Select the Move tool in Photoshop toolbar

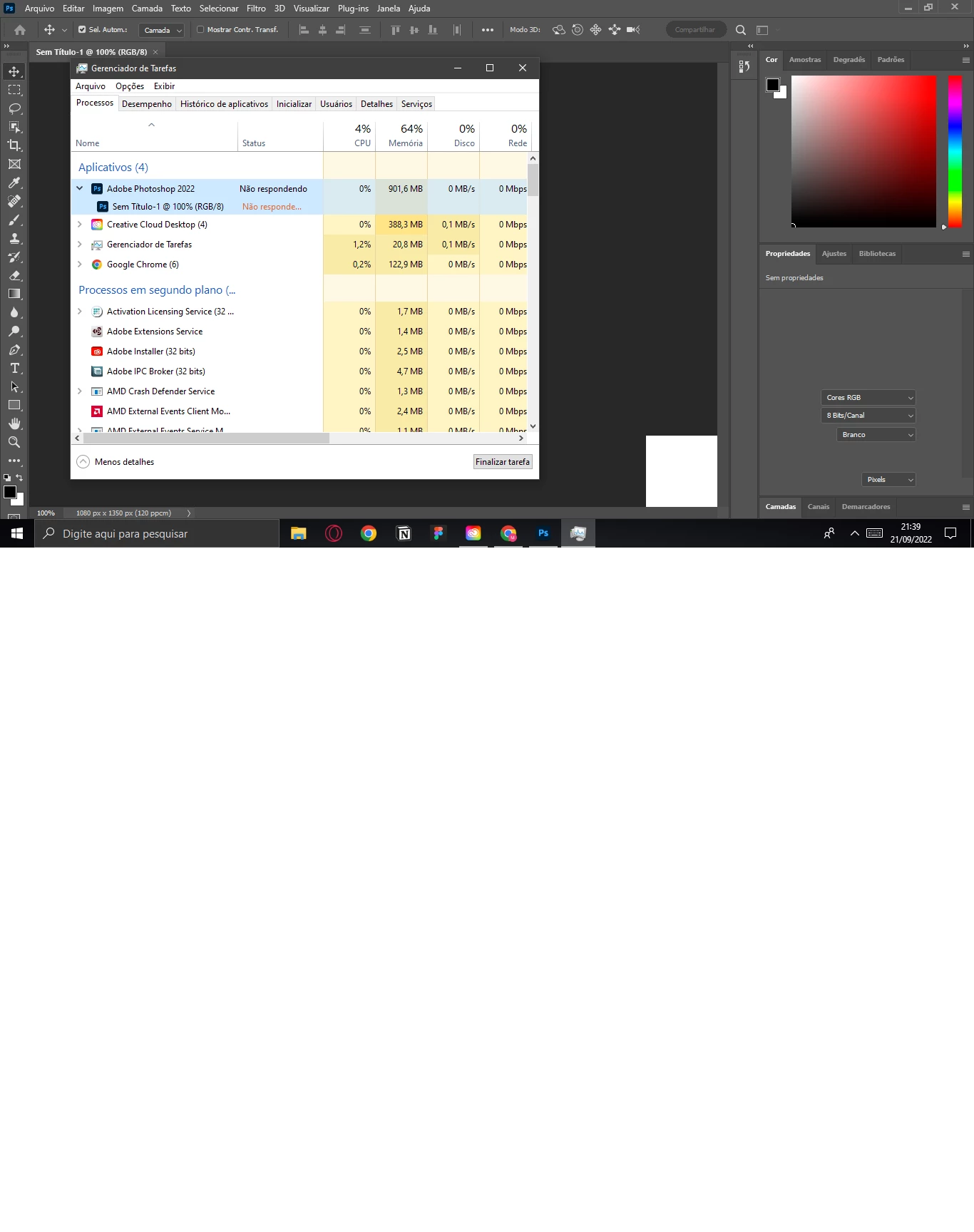point(14,71)
